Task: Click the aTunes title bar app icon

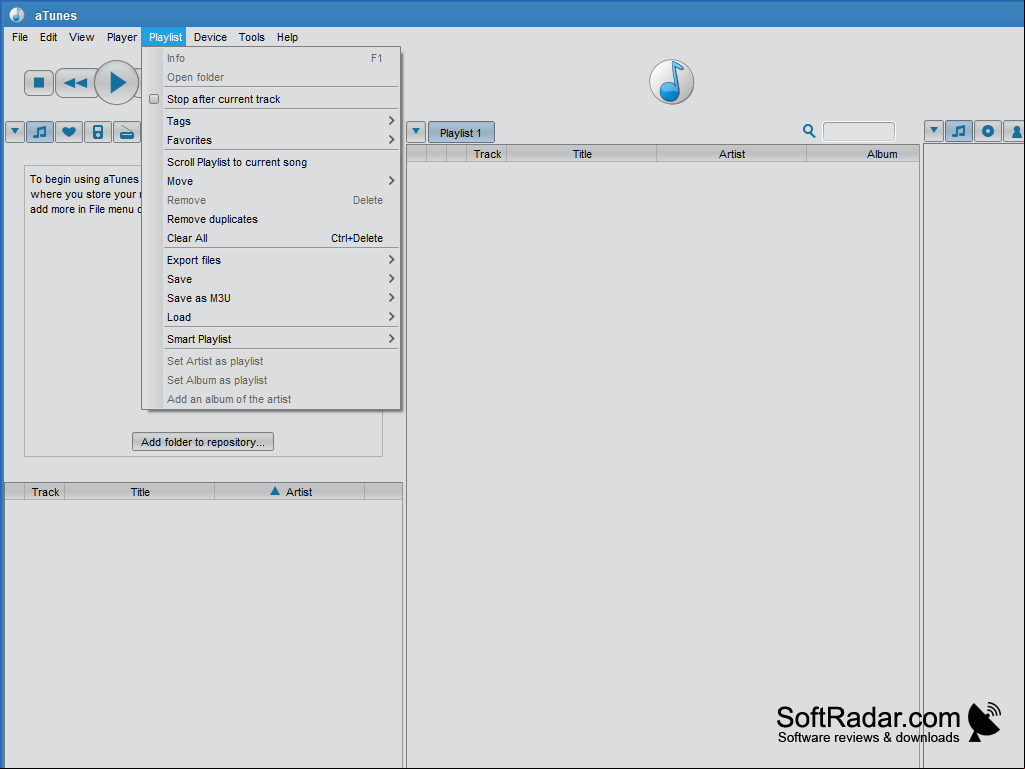Action: [17, 14]
